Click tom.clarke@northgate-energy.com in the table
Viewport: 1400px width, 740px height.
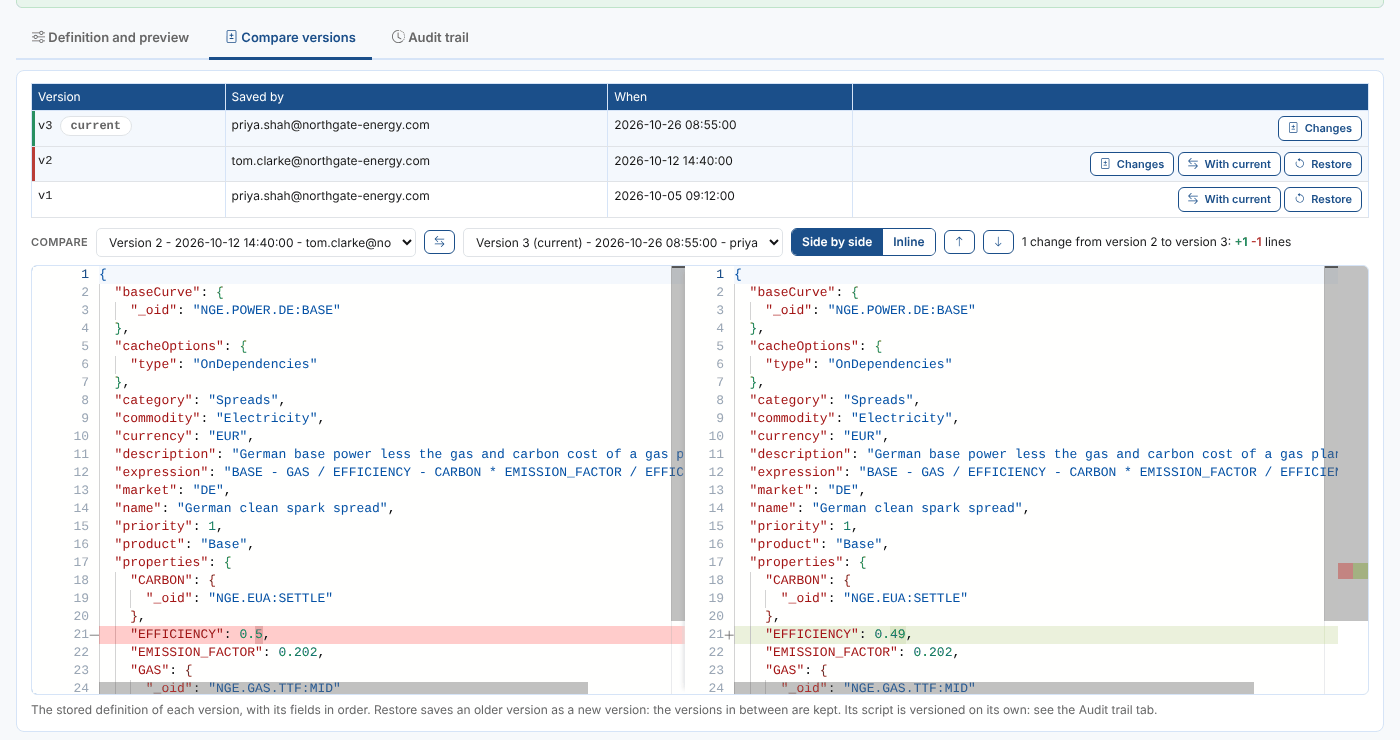[331, 161]
